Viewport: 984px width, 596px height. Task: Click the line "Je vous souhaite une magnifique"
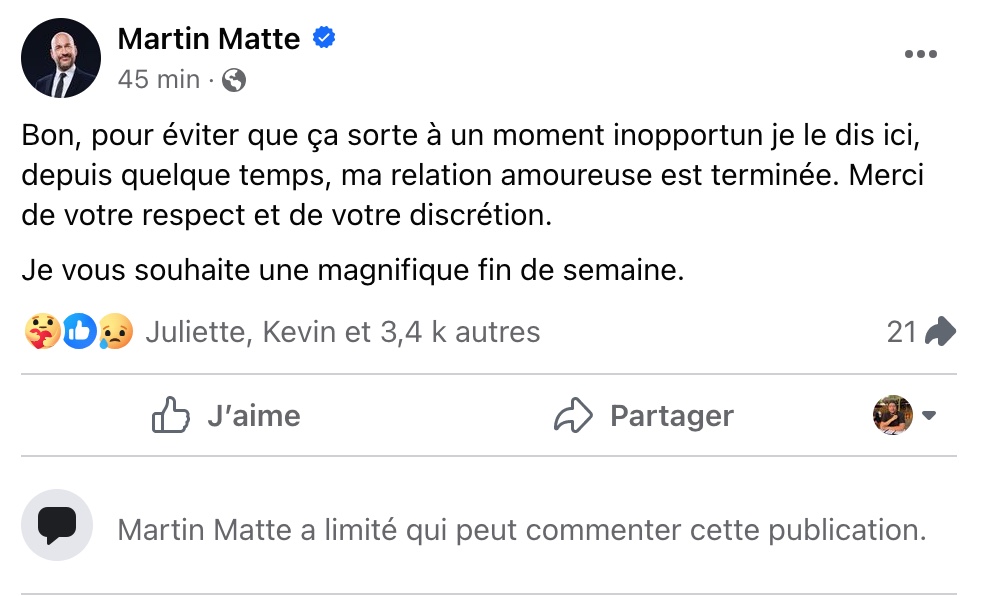pos(352,271)
